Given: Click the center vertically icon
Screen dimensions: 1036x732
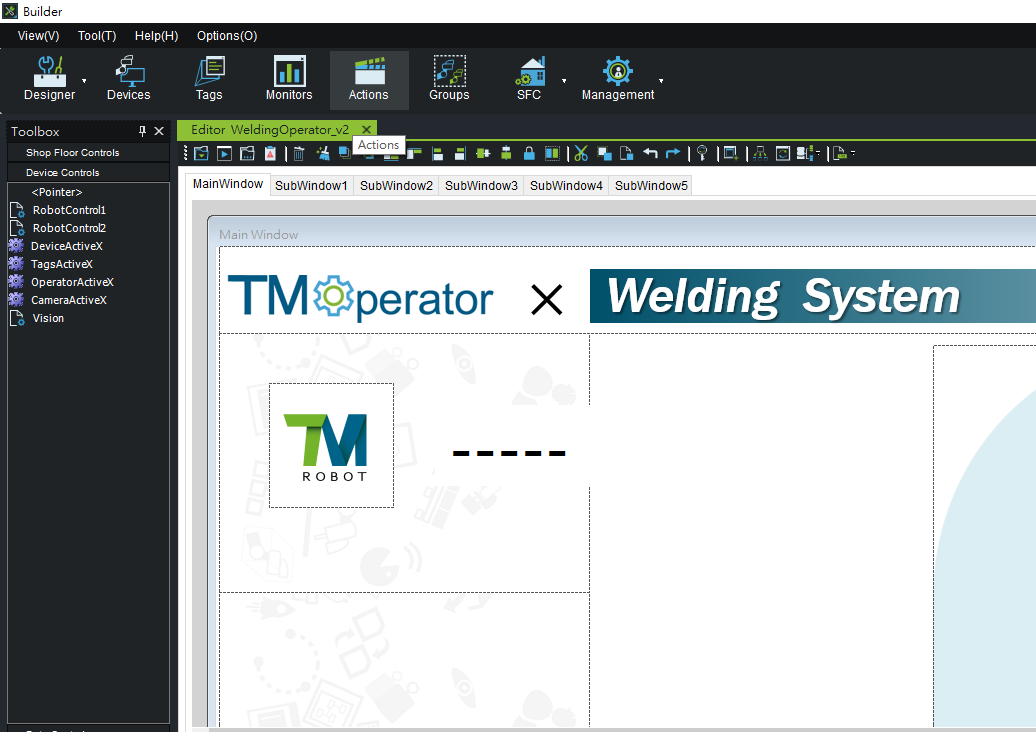Looking at the screenshot, I should 506,153.
